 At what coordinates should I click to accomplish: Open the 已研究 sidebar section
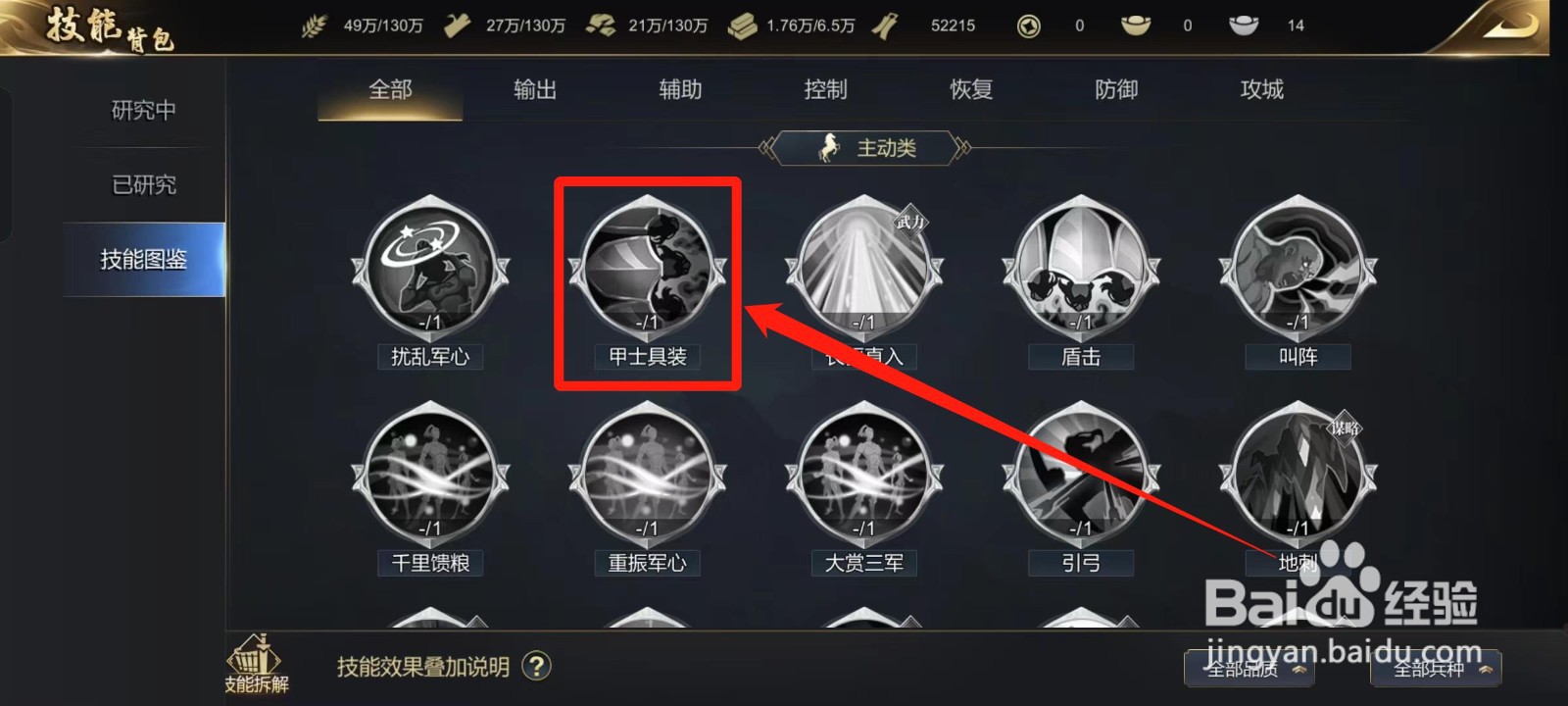tap(144, 184)
